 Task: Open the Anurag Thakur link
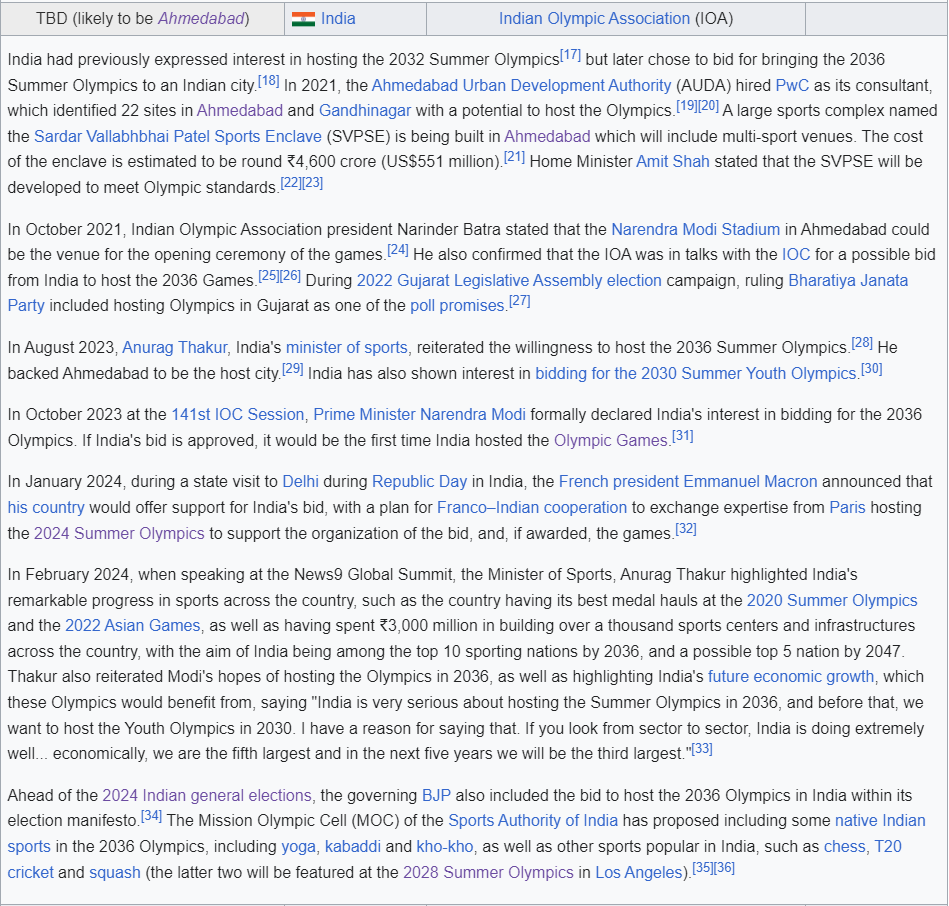coord(174,347)
